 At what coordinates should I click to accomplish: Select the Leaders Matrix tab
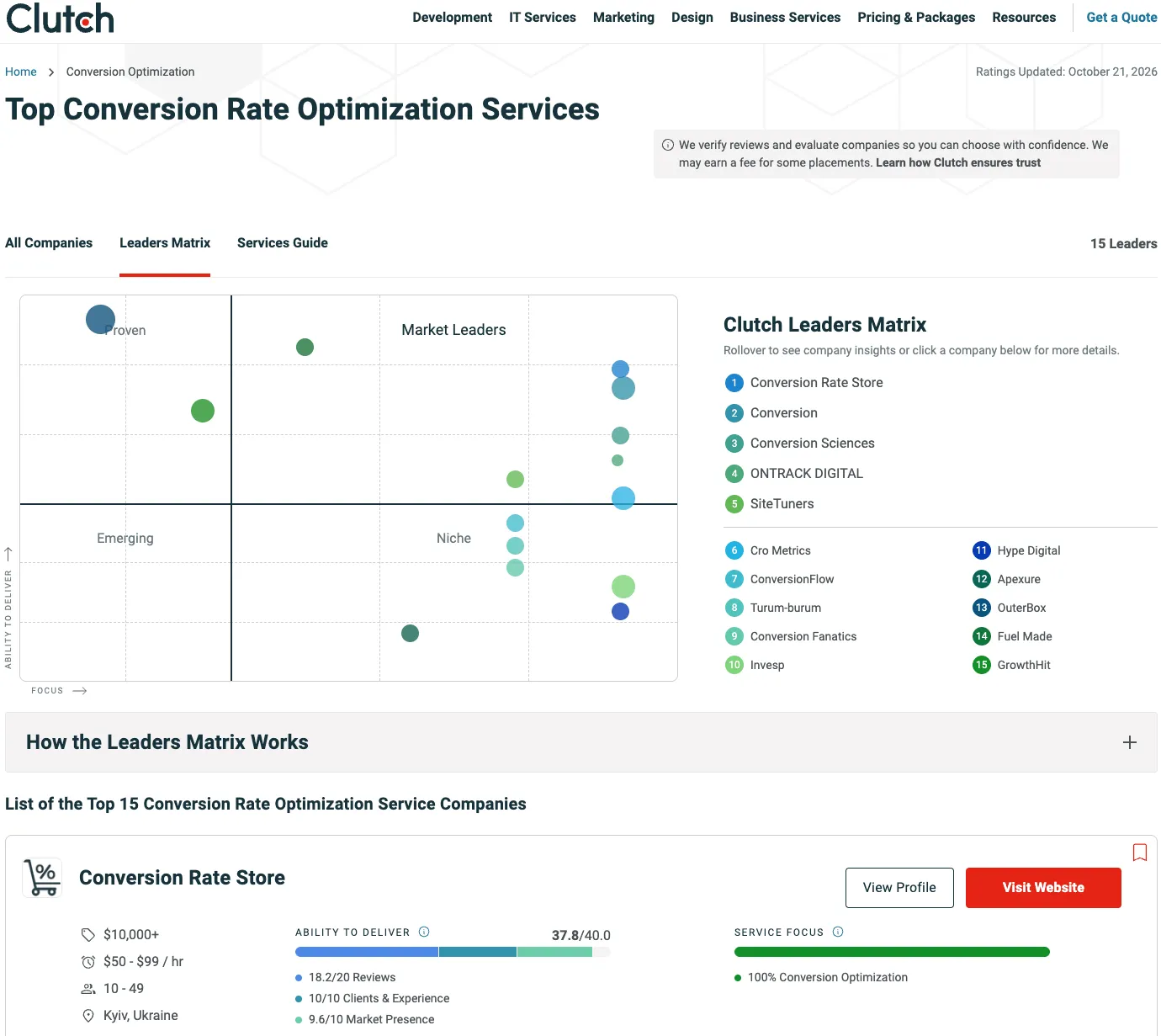pos(165,242)
